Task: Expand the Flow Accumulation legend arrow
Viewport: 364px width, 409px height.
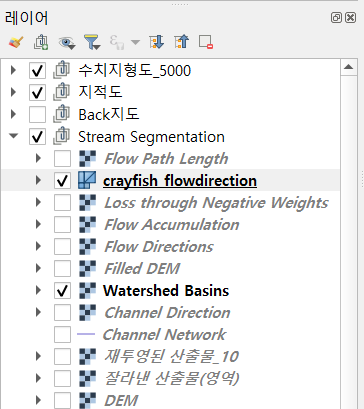Action: (x=38, y=224)
